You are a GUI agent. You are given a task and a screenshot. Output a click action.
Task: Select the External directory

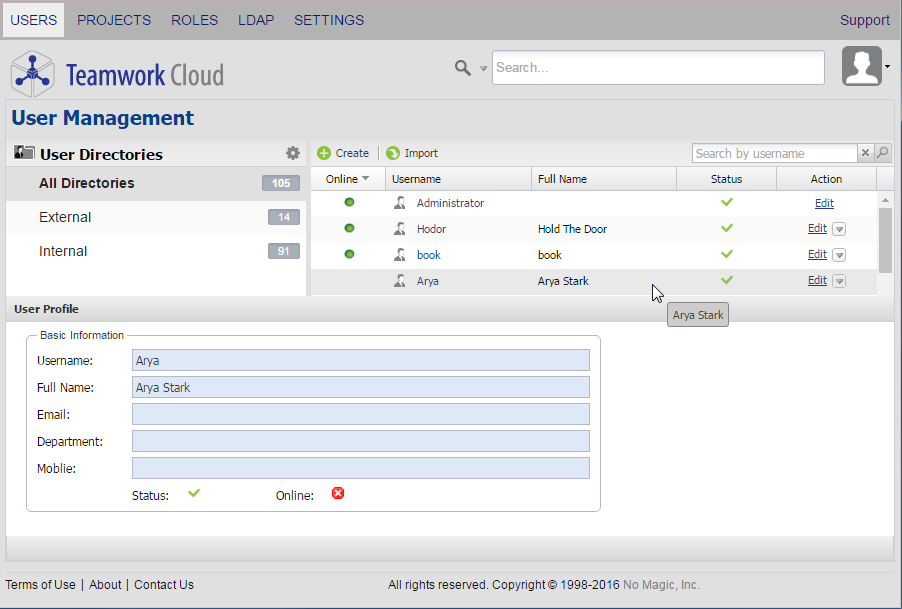156,217
